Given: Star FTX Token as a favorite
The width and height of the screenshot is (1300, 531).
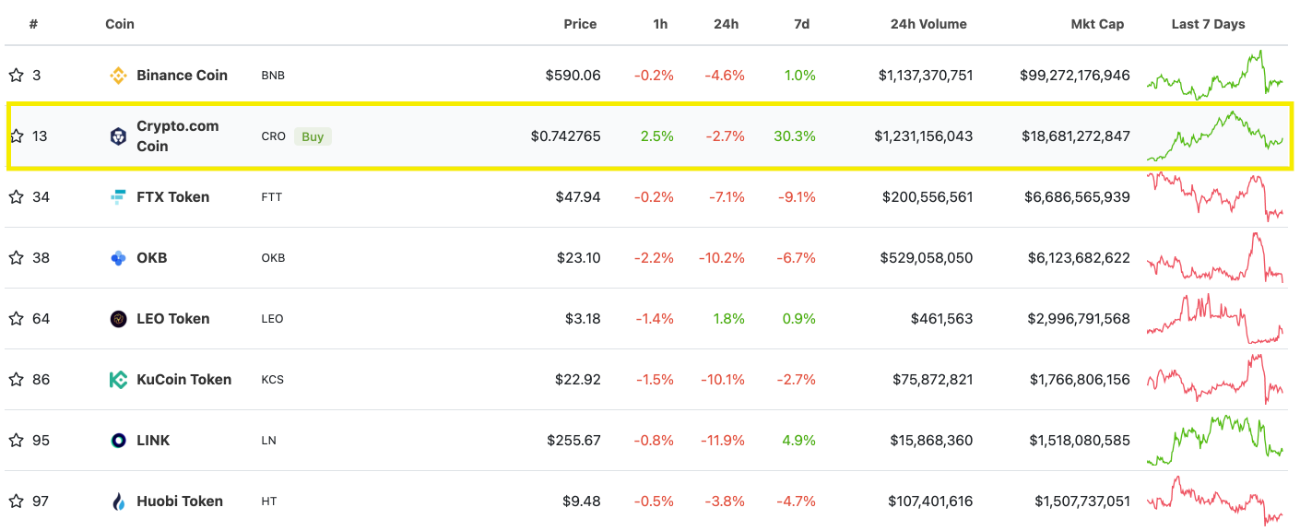Looking at the screenshot, I should click(x=16, y=197).
